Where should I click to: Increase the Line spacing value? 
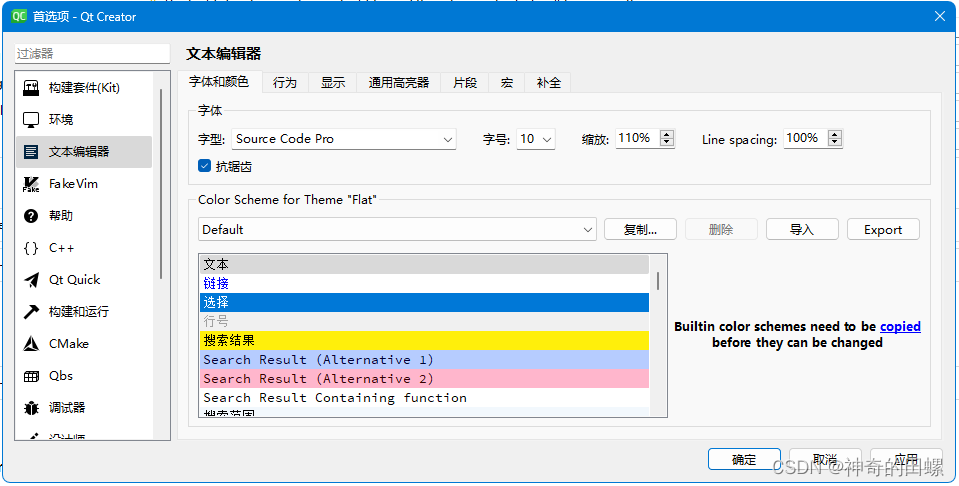tap(835, 134)
